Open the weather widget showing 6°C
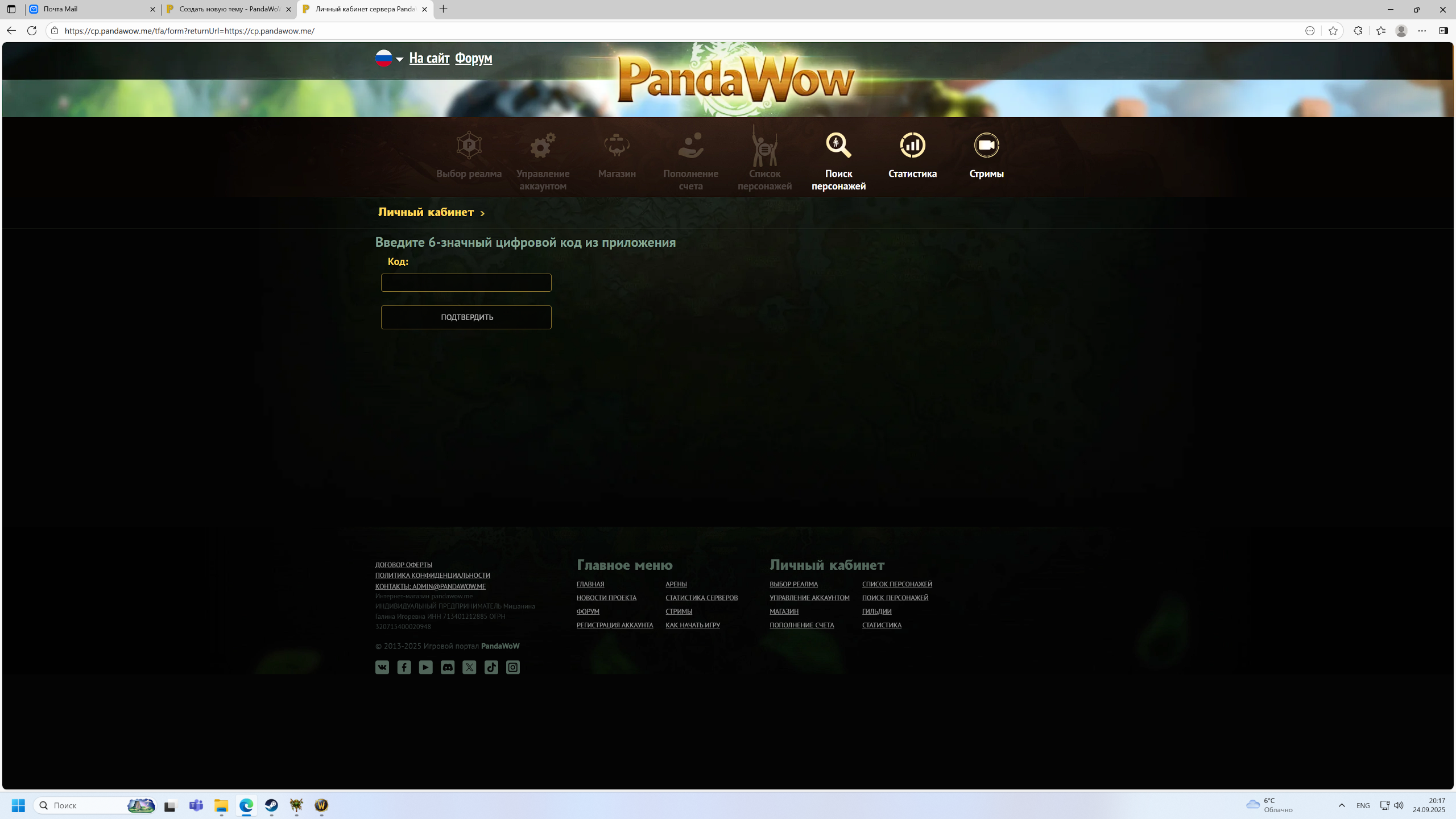The image size is (1456, 819). click(x=1269, y=805)
